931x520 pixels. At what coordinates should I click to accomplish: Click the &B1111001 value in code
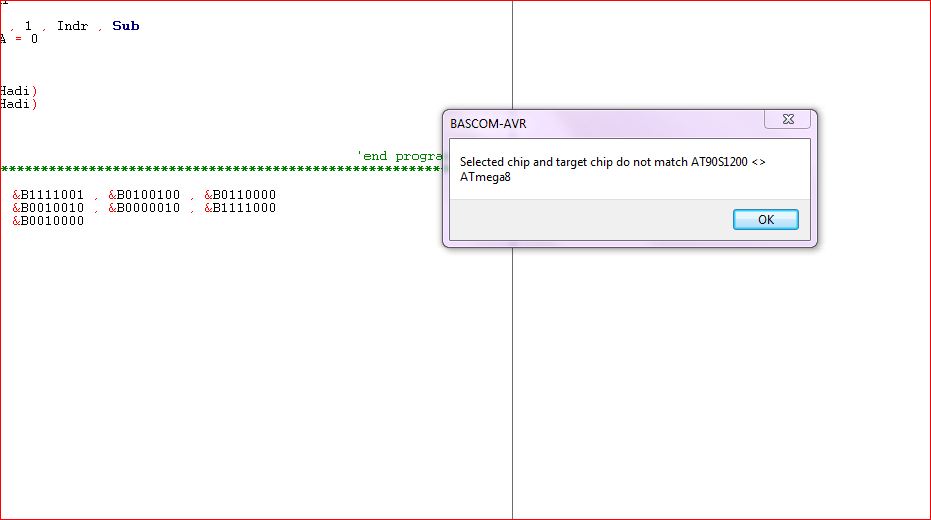[48, 195]
